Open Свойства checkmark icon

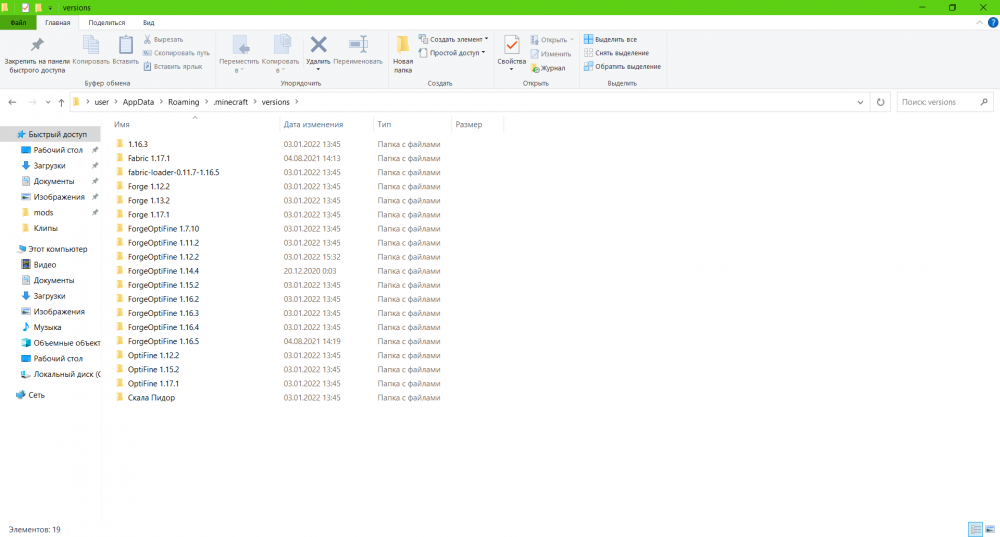[x=511, y=45]
